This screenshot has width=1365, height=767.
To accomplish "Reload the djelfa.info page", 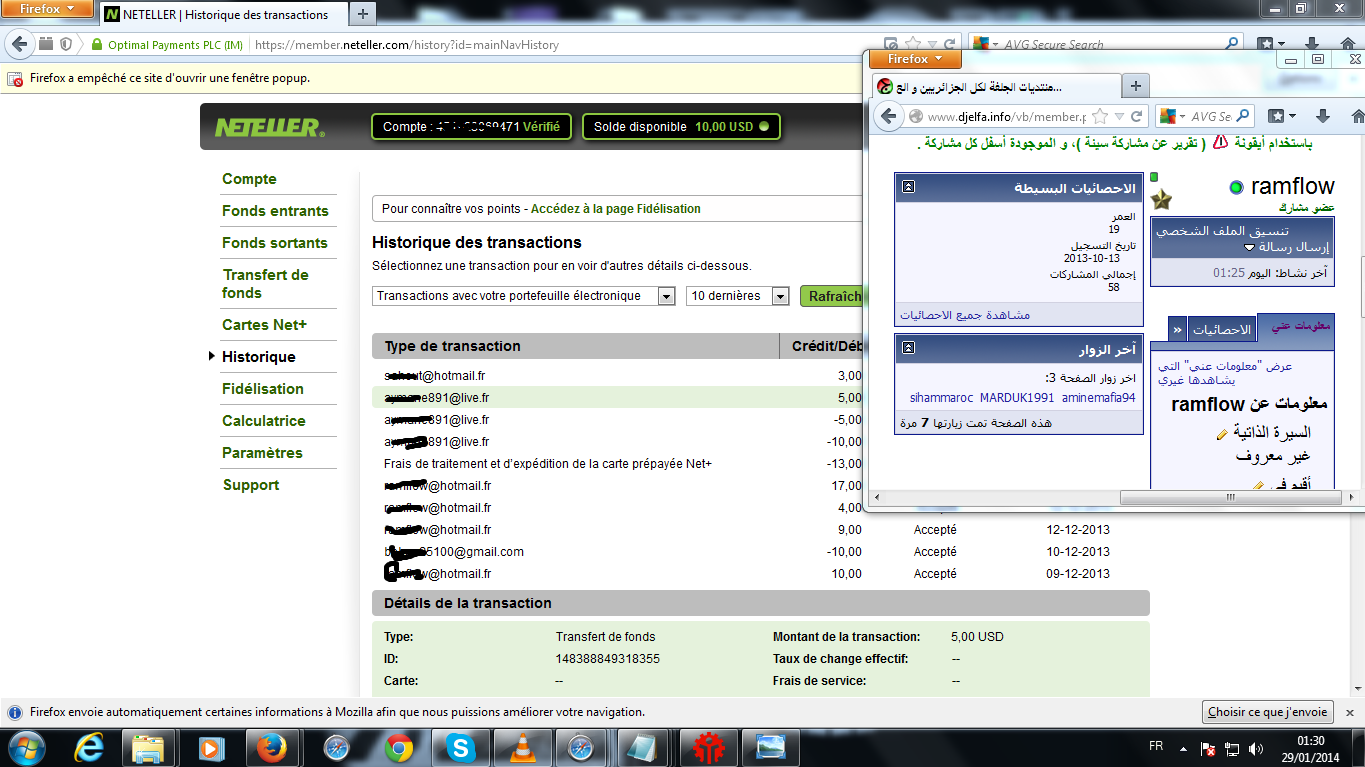I will [1136, 116].
